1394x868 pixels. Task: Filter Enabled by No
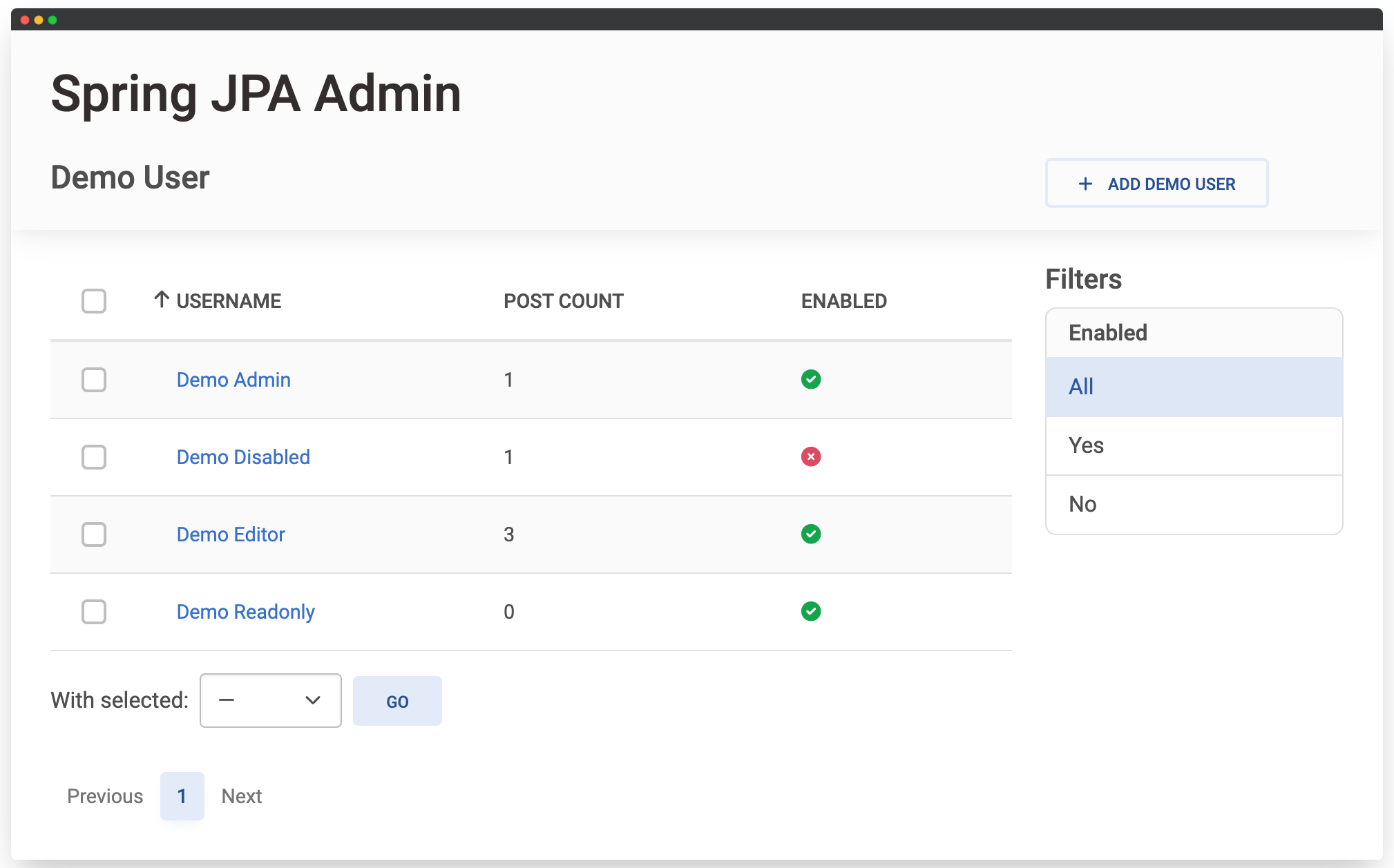(x=1194, y=504)
